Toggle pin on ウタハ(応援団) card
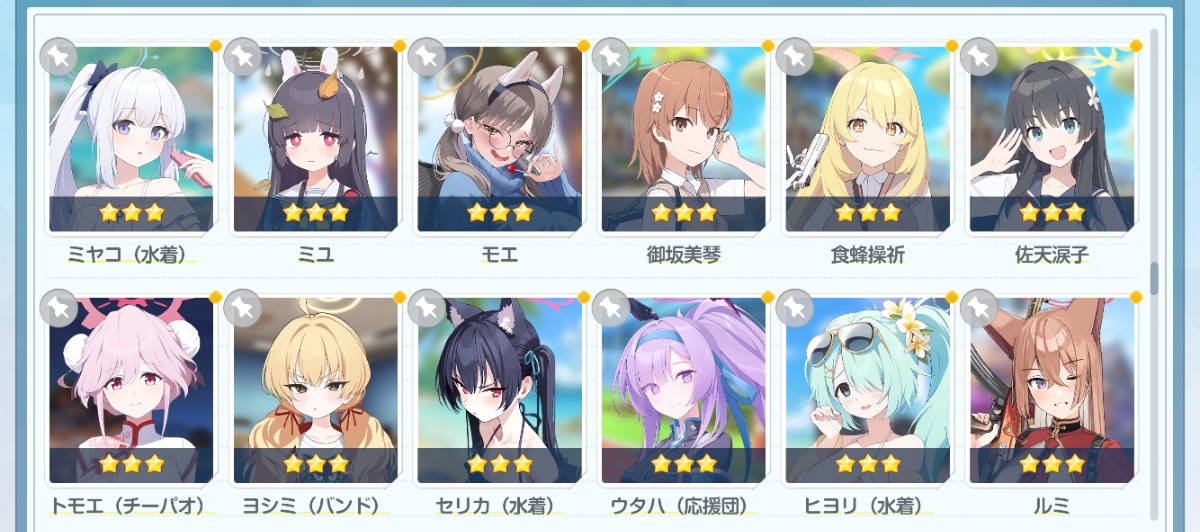 click(611, 308)
